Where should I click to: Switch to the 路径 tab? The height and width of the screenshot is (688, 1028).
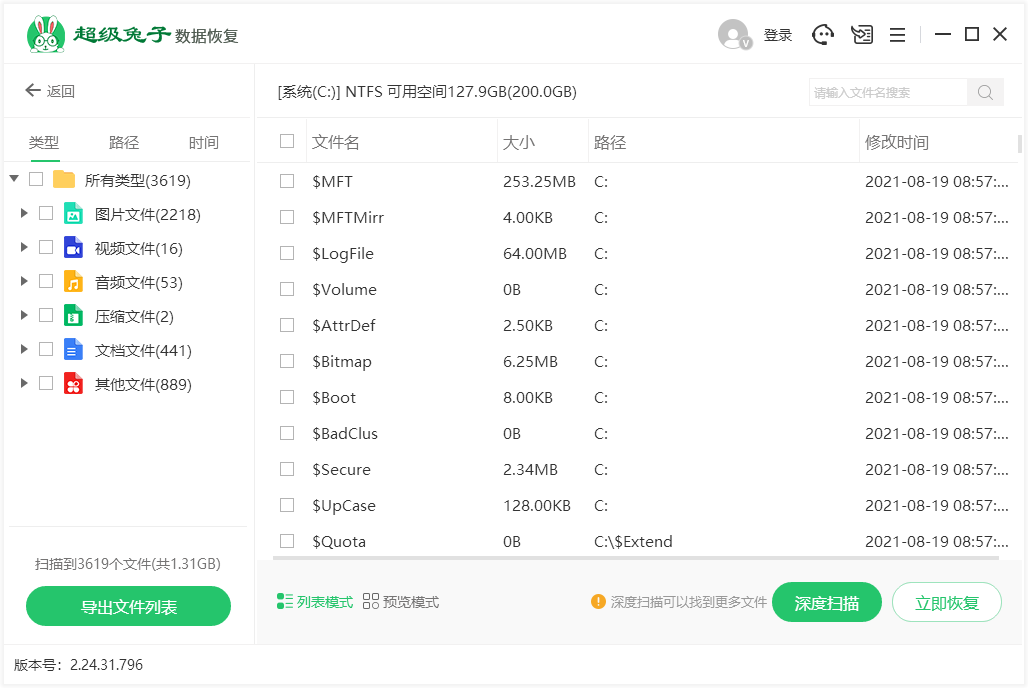124,142
